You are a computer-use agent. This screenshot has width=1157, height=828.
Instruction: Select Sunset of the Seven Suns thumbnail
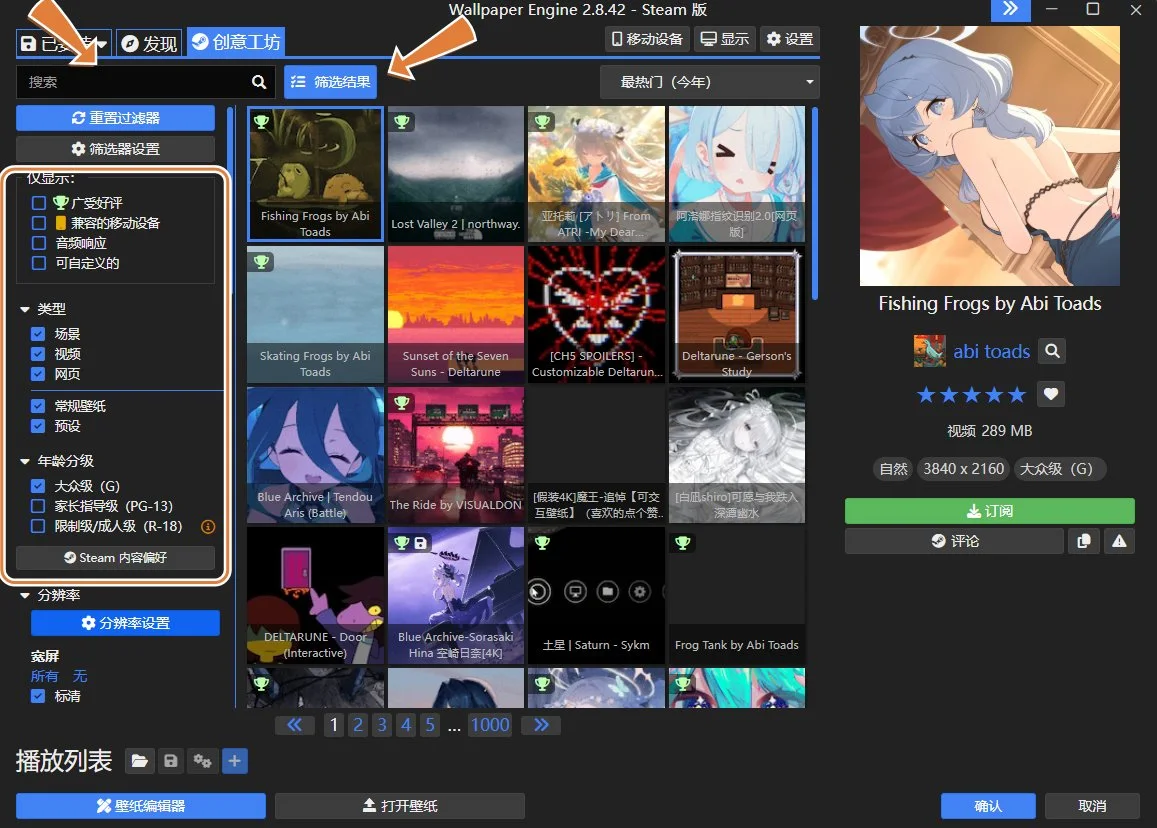point(456,314)
